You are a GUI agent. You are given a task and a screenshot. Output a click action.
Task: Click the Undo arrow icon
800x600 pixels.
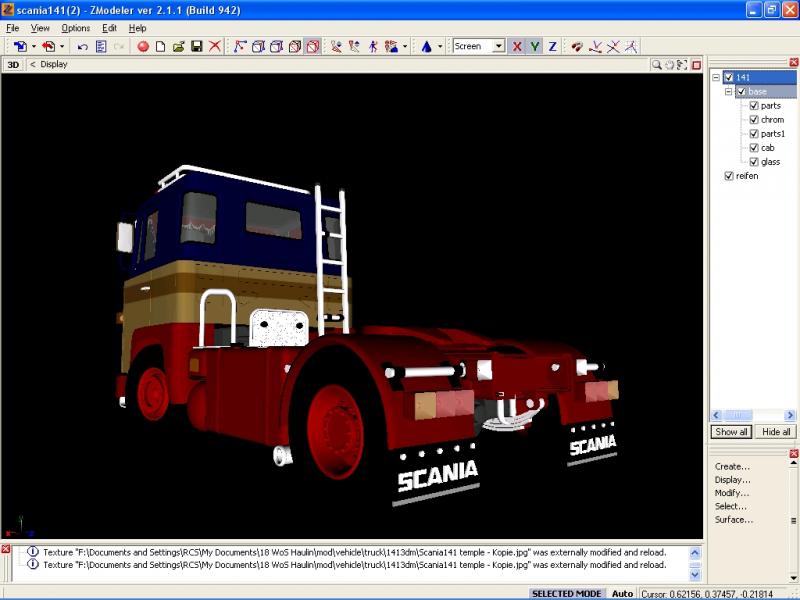point(82,47)
